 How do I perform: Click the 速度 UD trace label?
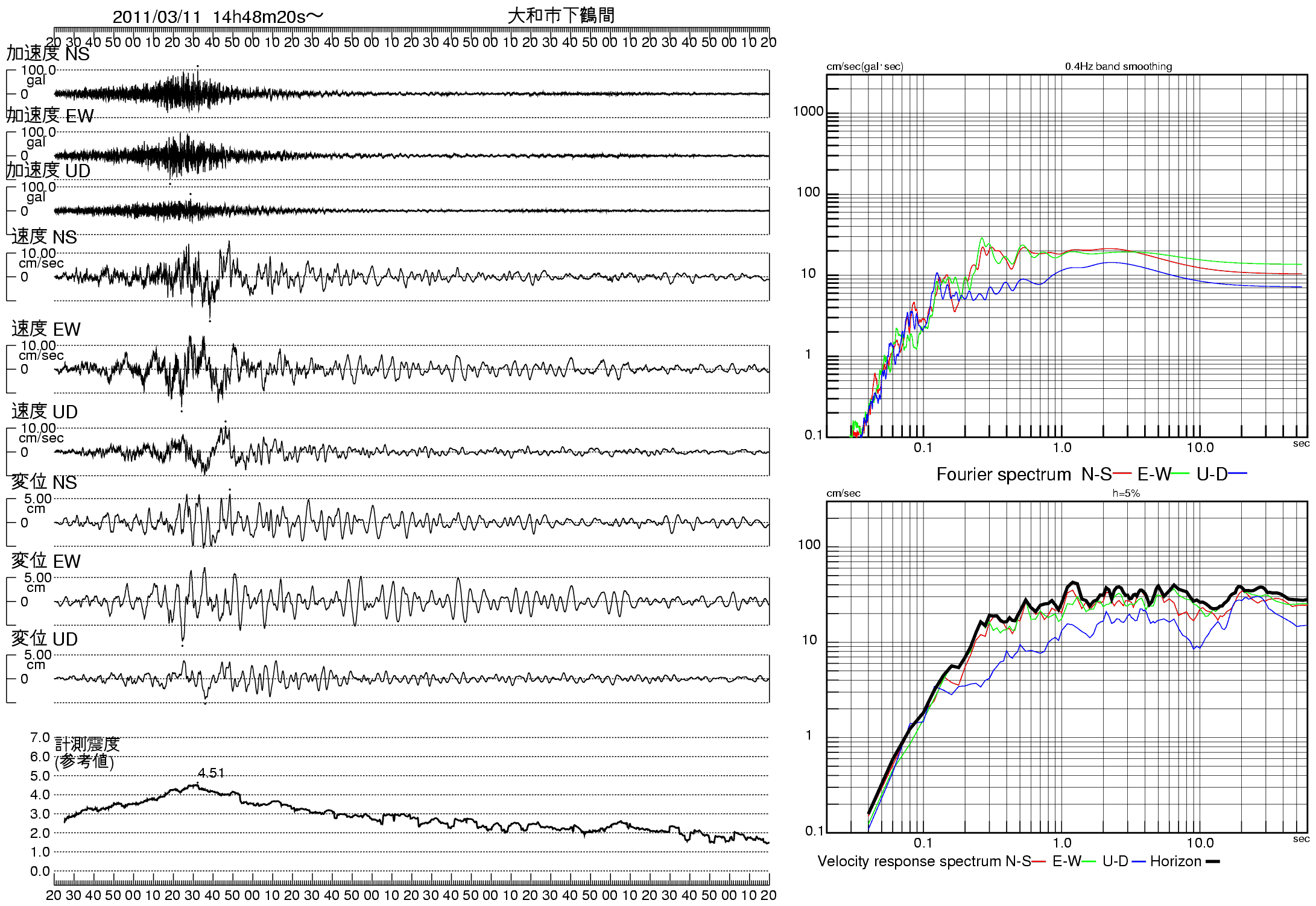tap(45, 412)
